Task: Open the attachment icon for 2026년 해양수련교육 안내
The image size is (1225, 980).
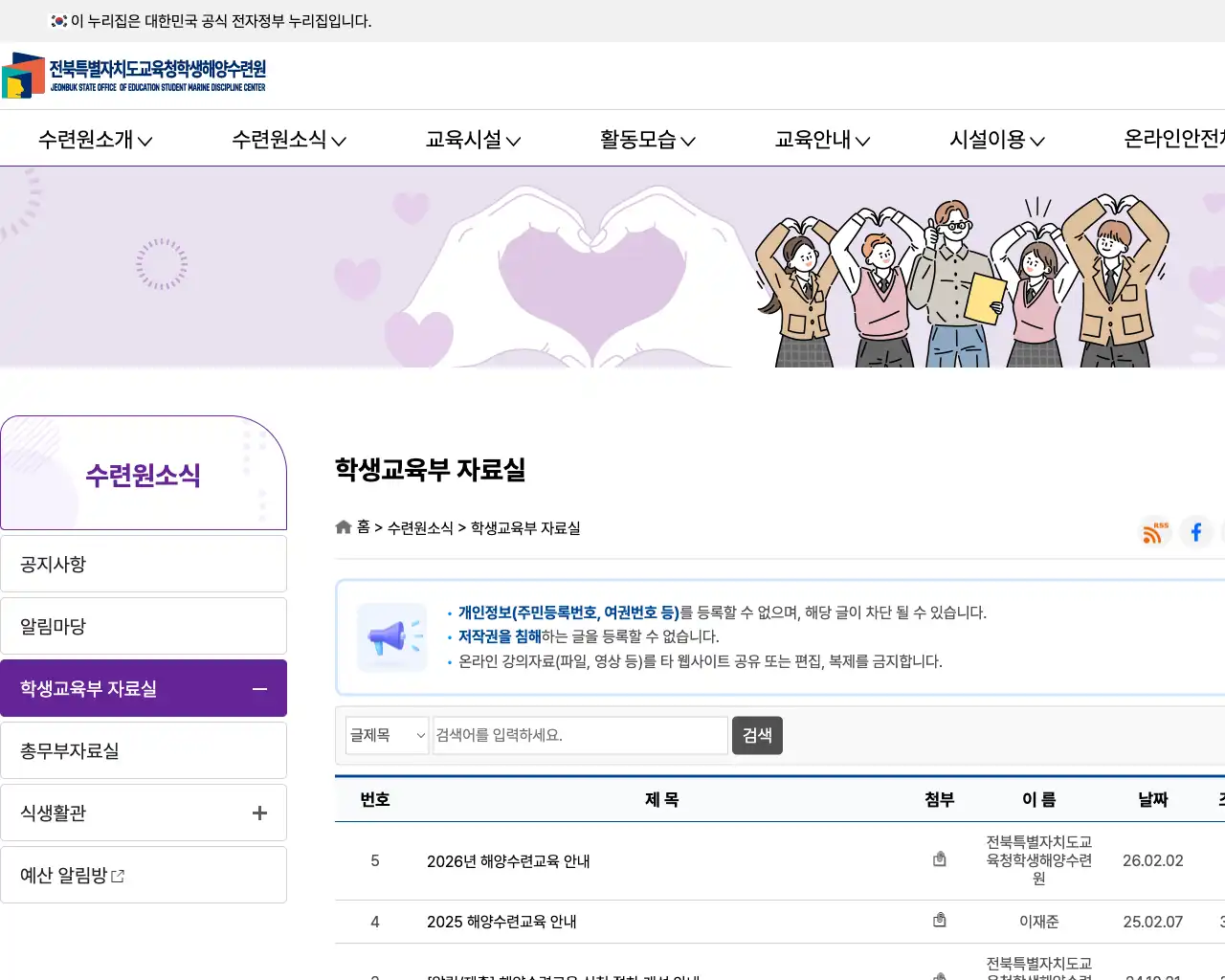Action: point(939,858)
